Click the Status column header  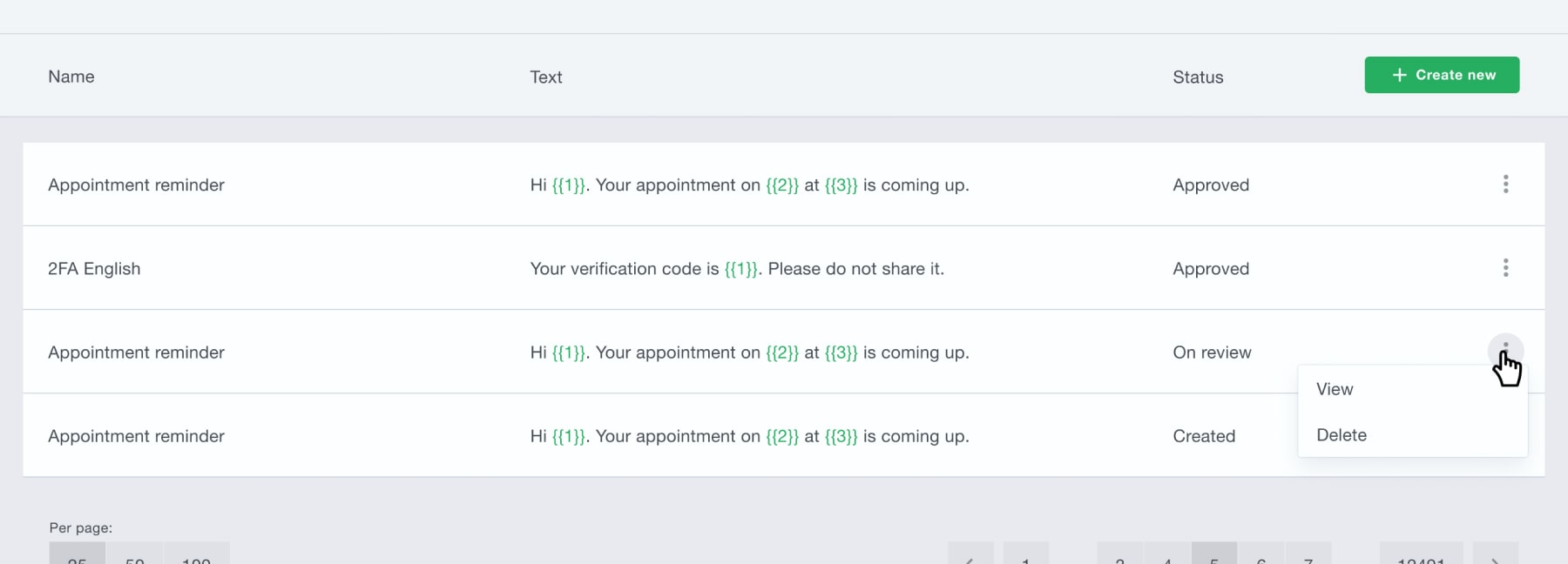coord(1198,77)
